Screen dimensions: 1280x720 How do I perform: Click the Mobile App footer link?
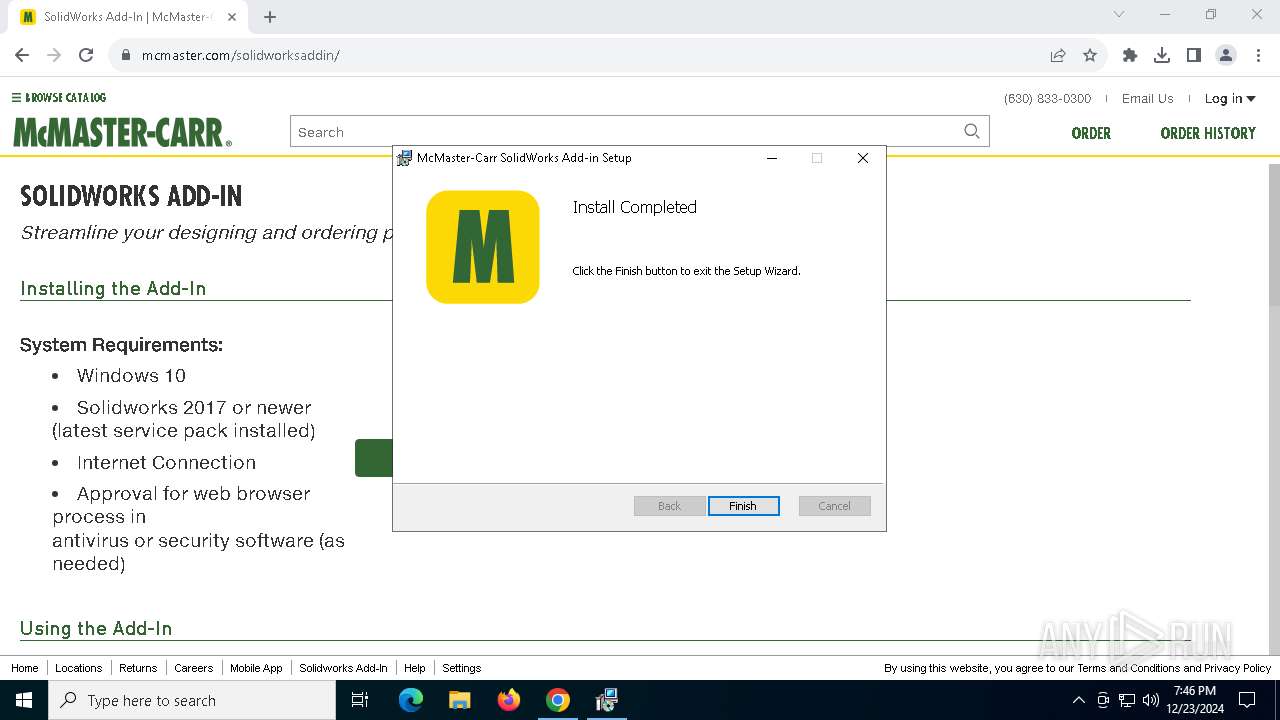click(x=256, y=668)
